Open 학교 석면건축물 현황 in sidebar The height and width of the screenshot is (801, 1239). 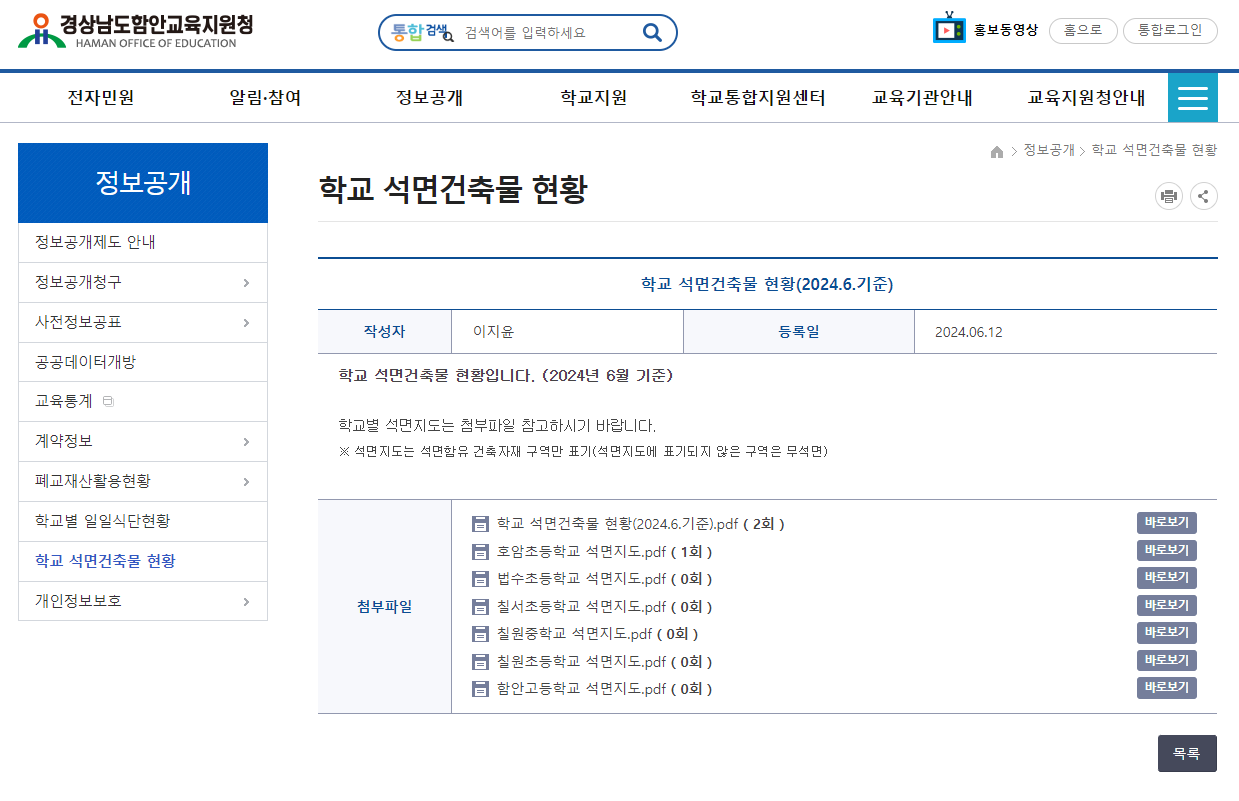point(143,562)
